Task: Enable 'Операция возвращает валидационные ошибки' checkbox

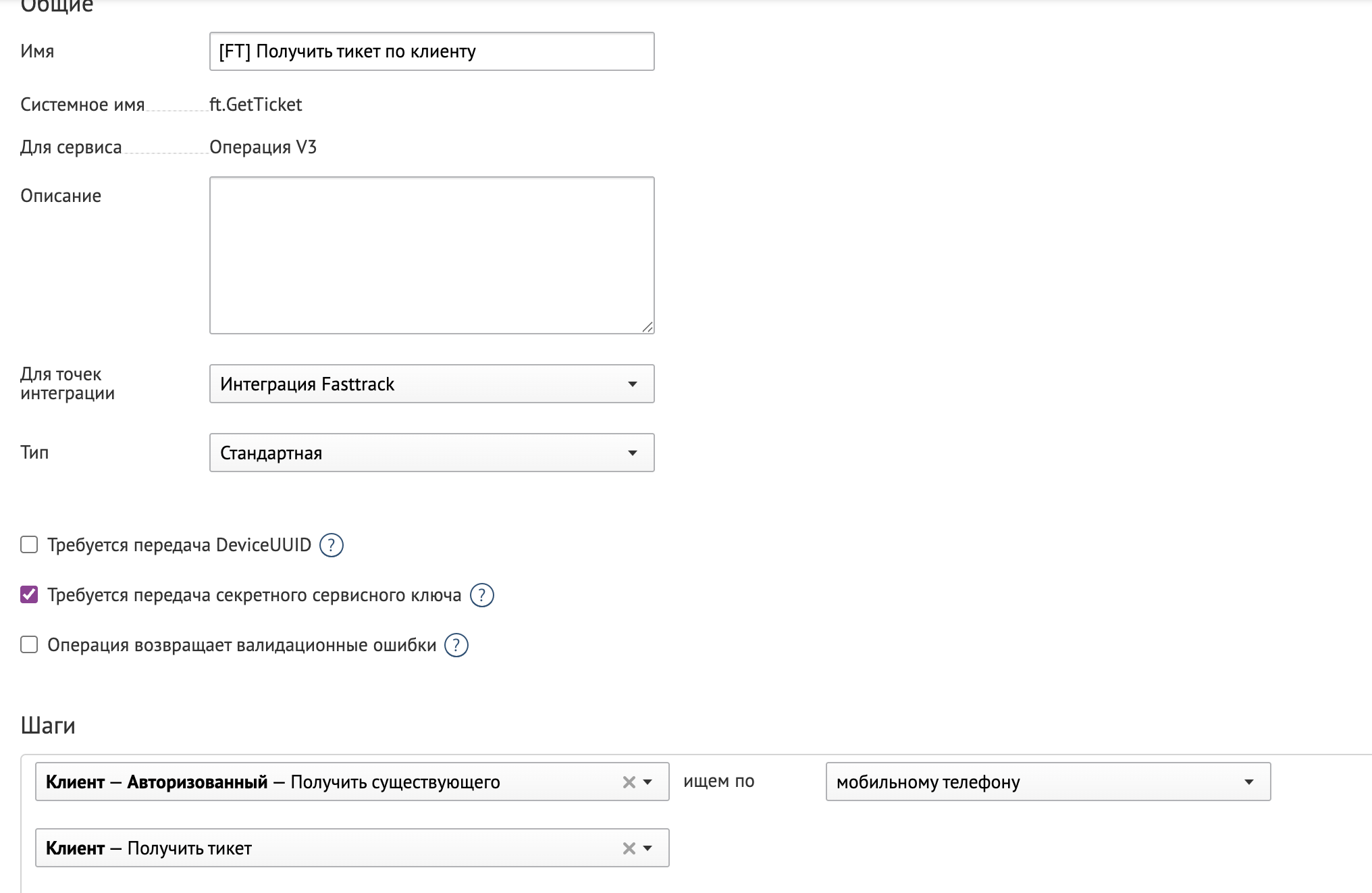Action: [29, 644]
